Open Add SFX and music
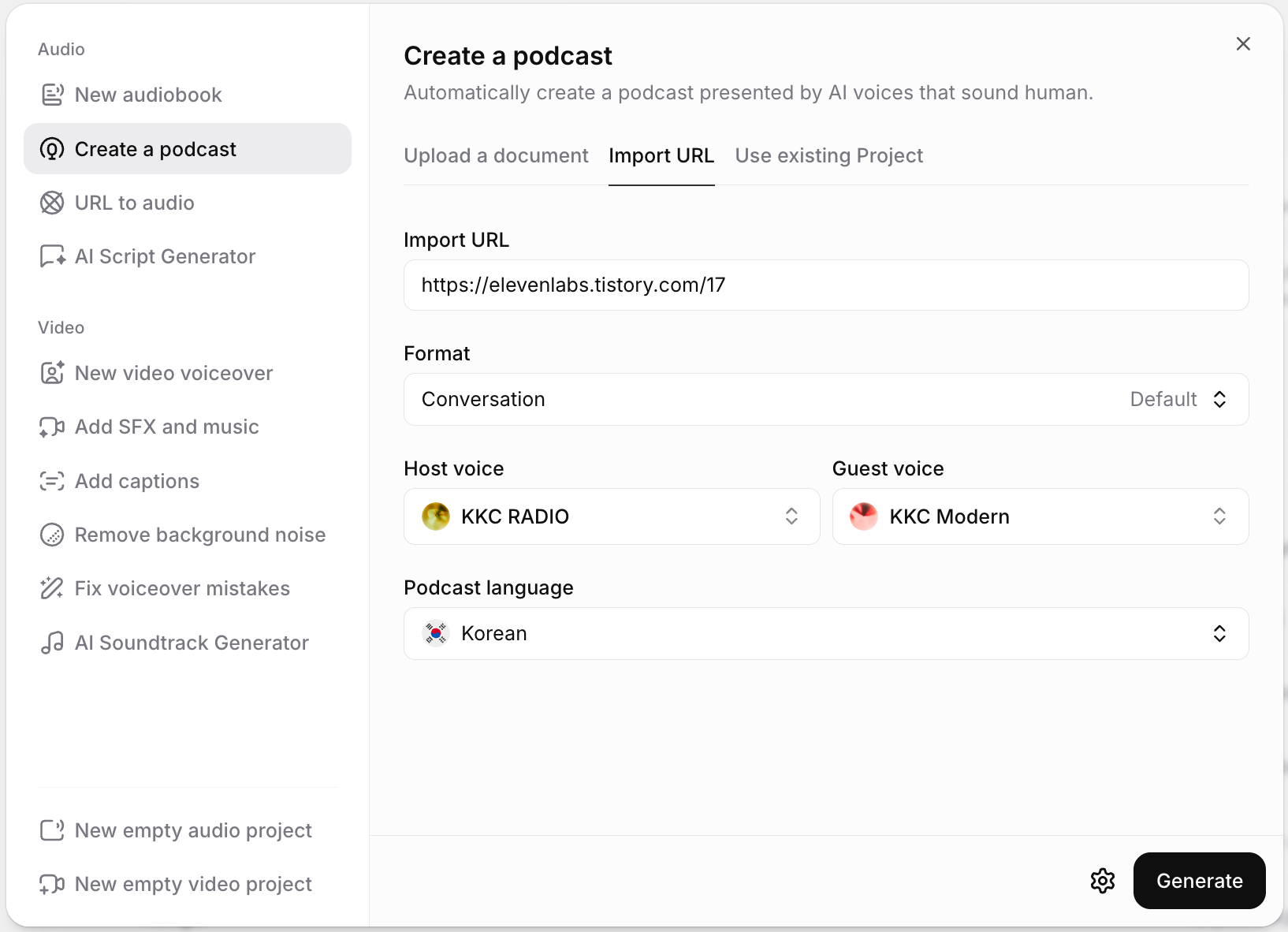The image size is (1288, 932). point(166,427)
